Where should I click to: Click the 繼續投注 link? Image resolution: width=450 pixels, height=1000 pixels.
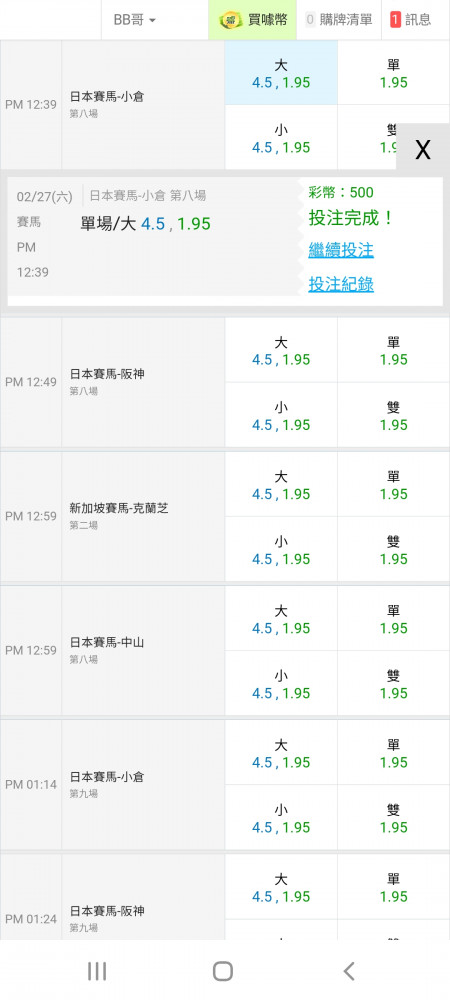(x=341, y=250)
